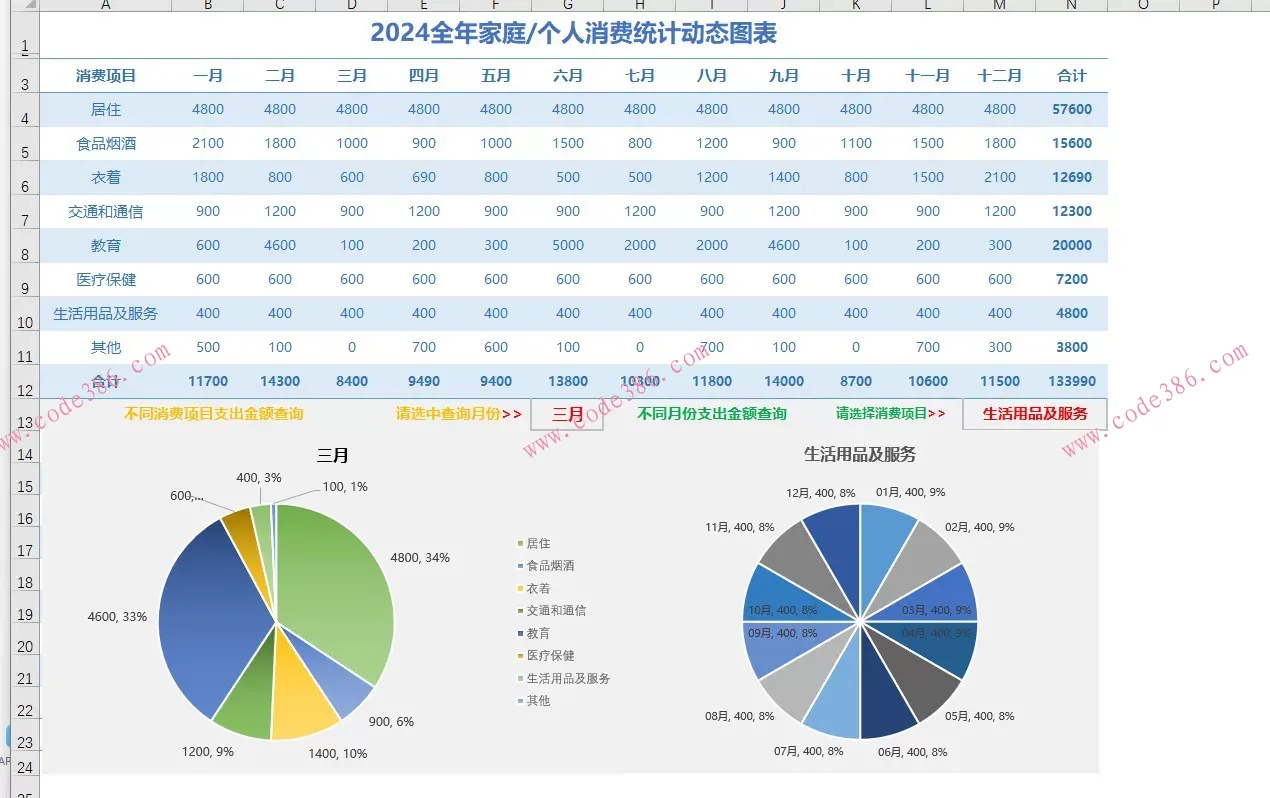Select the 一月 table header cell
The image size is (1270, 798).
pyautogui.click(x=208, y=76)
